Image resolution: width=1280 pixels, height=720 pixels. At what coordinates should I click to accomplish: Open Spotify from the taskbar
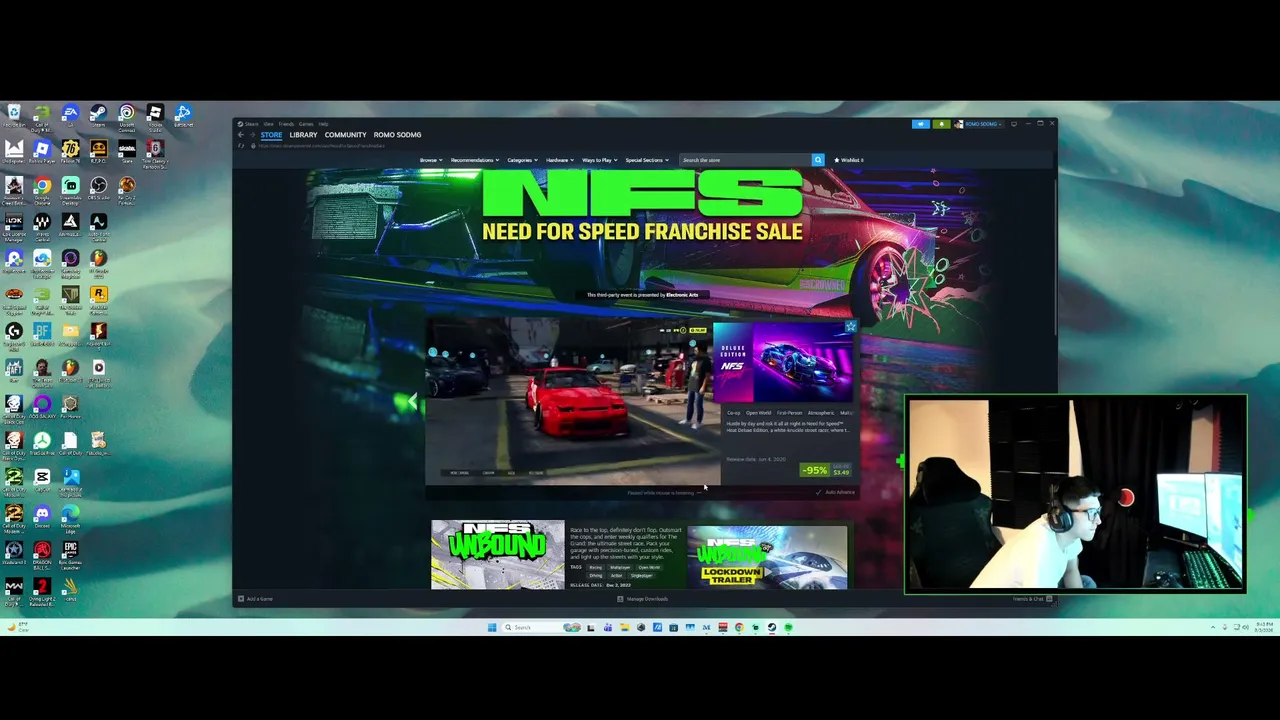pyautogui.click(x=788, y=628)
